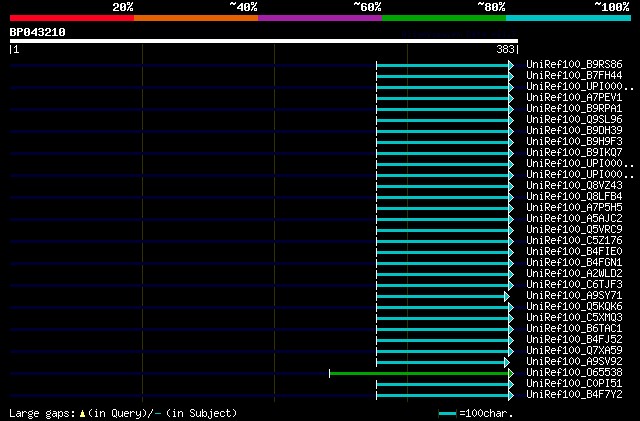Screen dimensions: 640x421
Task: Click the ~60% legend label
Action: point(367,7)
